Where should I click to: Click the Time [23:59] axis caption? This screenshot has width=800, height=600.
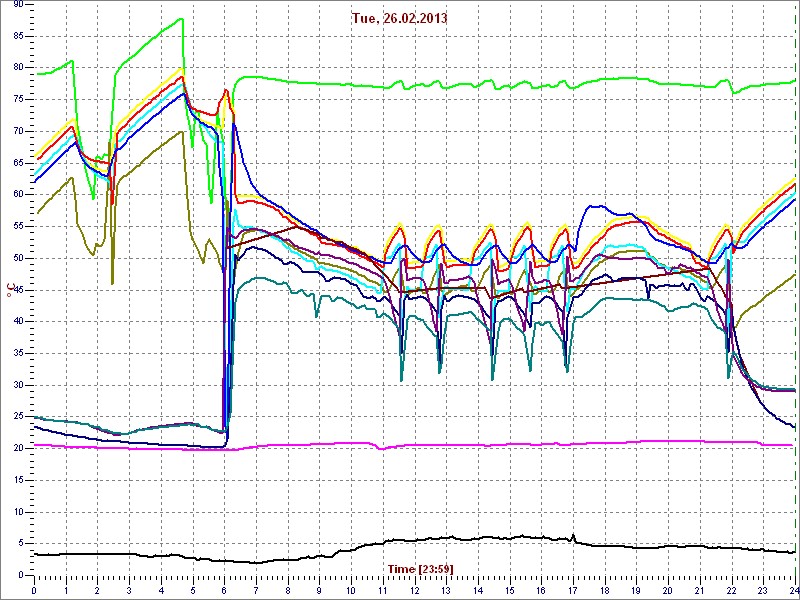[420, 568]
